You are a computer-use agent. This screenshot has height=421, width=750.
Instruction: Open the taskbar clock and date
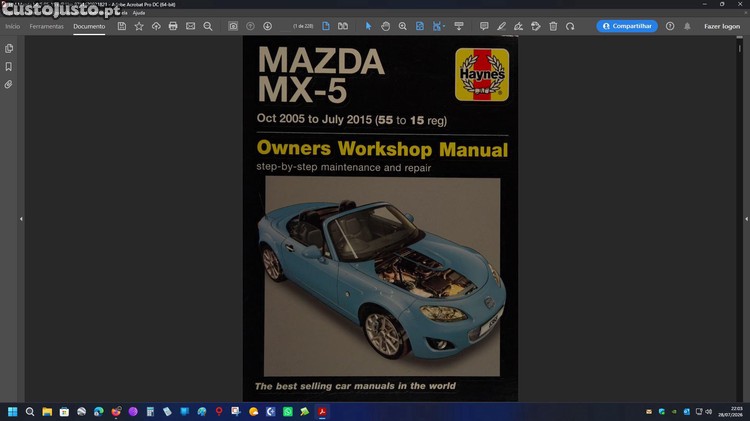[730, 411]
